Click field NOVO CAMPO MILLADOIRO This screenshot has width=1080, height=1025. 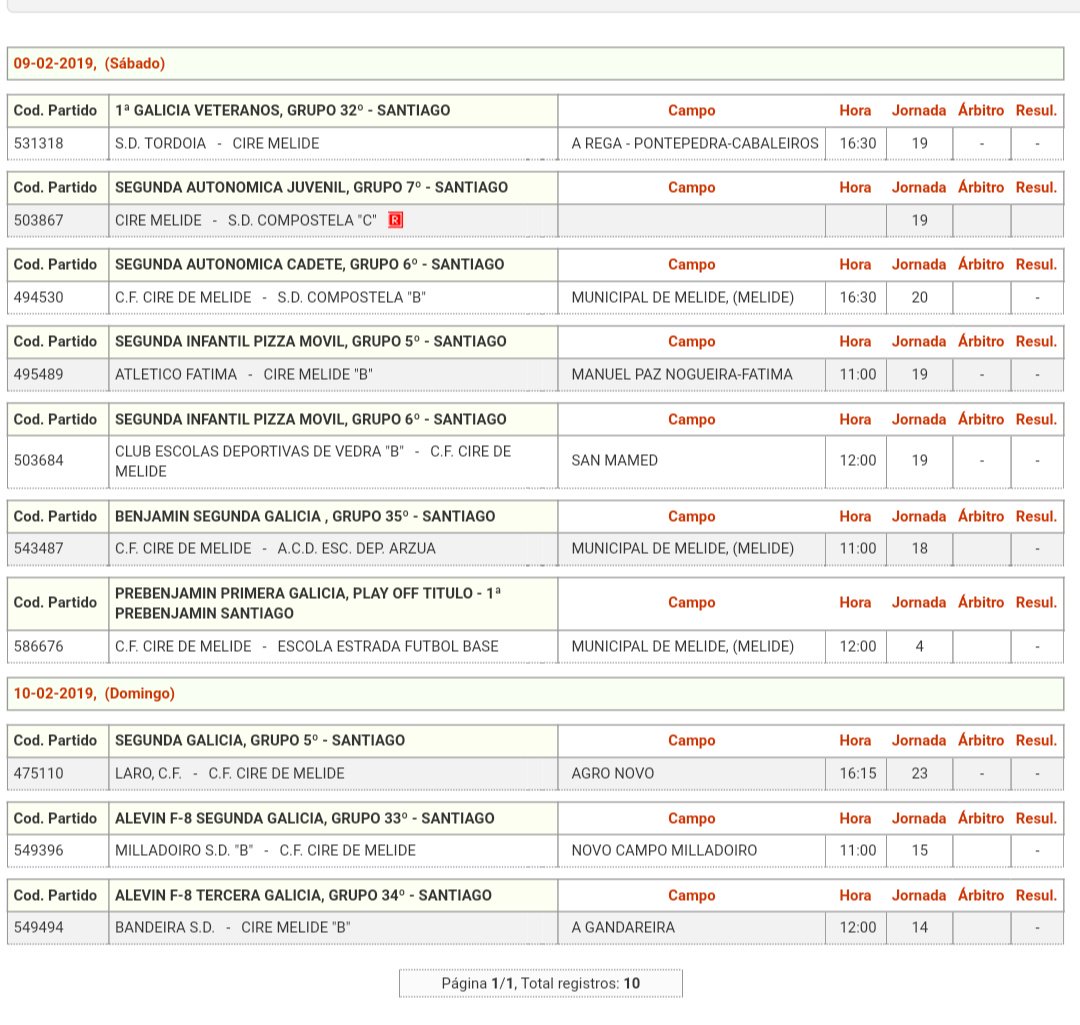click(664, 850)
